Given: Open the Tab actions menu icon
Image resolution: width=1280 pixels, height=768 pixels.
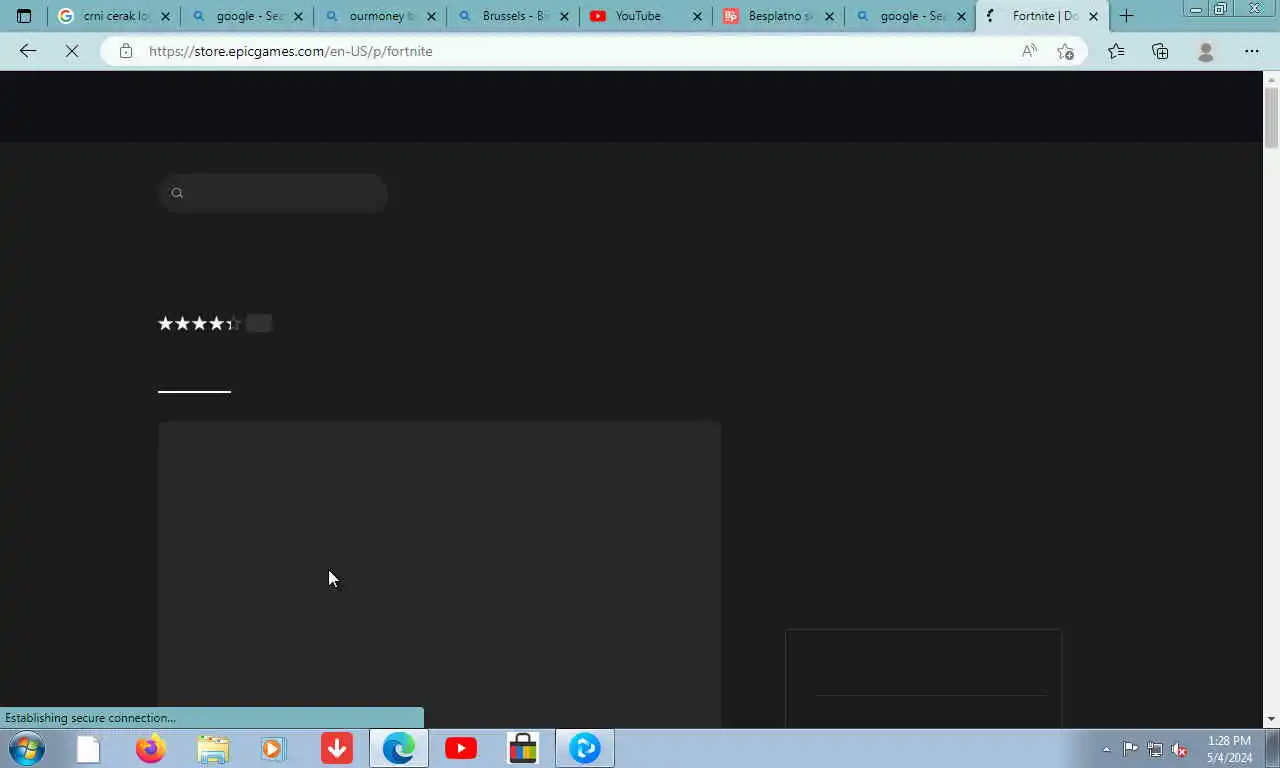Looking at the screenshot, I should pyautogui.click(x=24, y=16).
